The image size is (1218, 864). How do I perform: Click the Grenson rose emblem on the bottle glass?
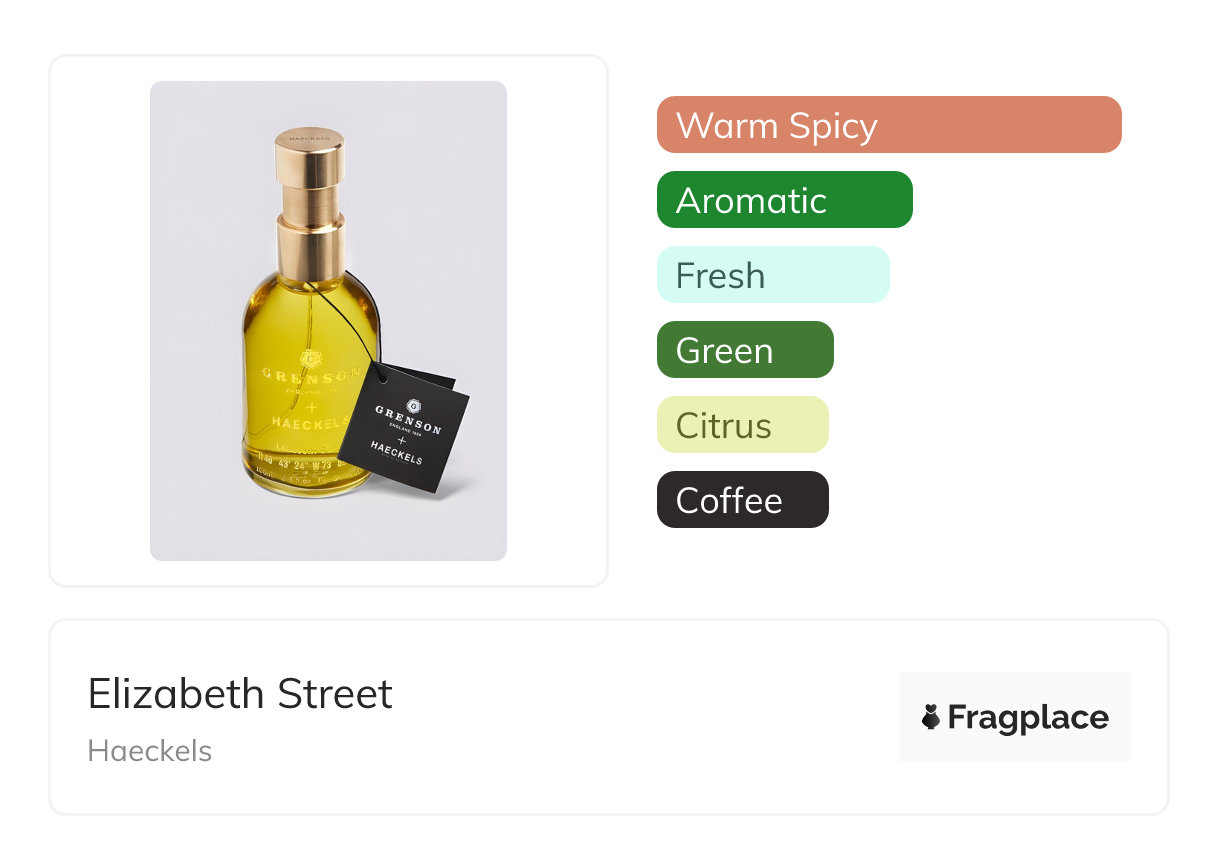coord(310,357)
